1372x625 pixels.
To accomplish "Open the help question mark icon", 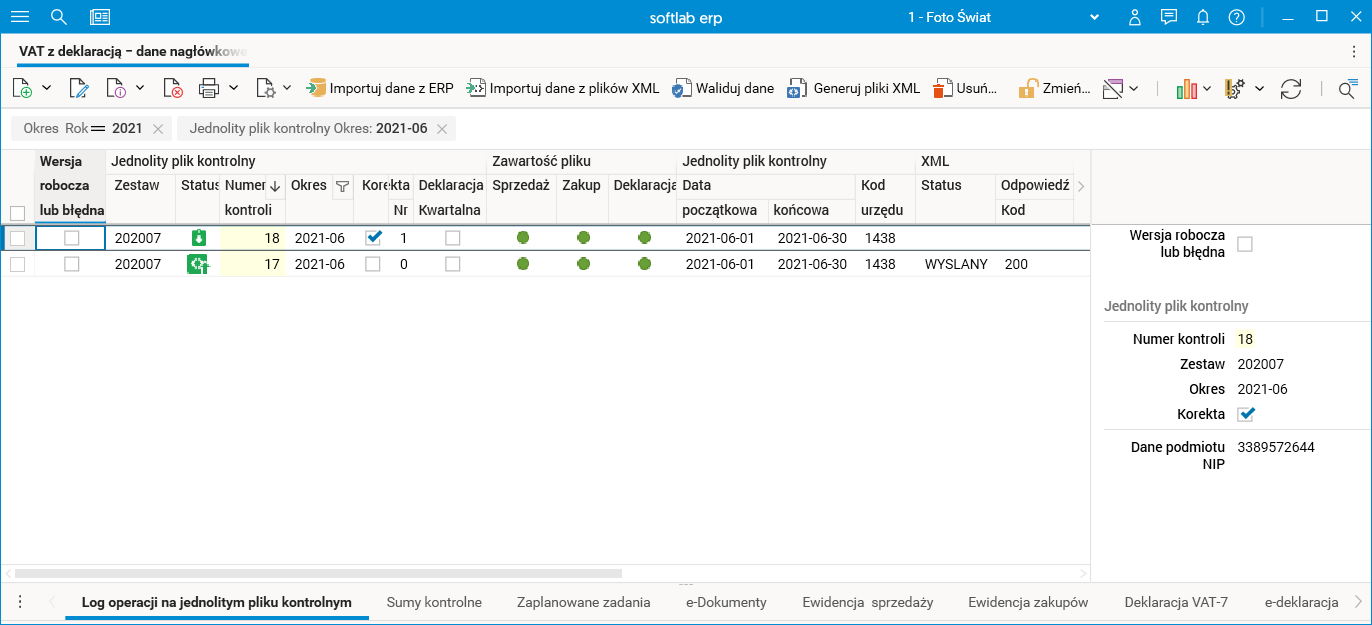I will (1237, 17).
